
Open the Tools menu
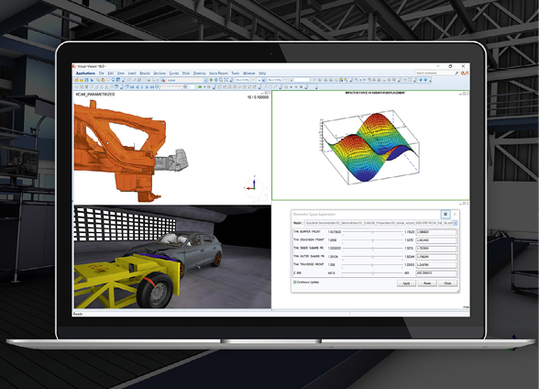235,73
